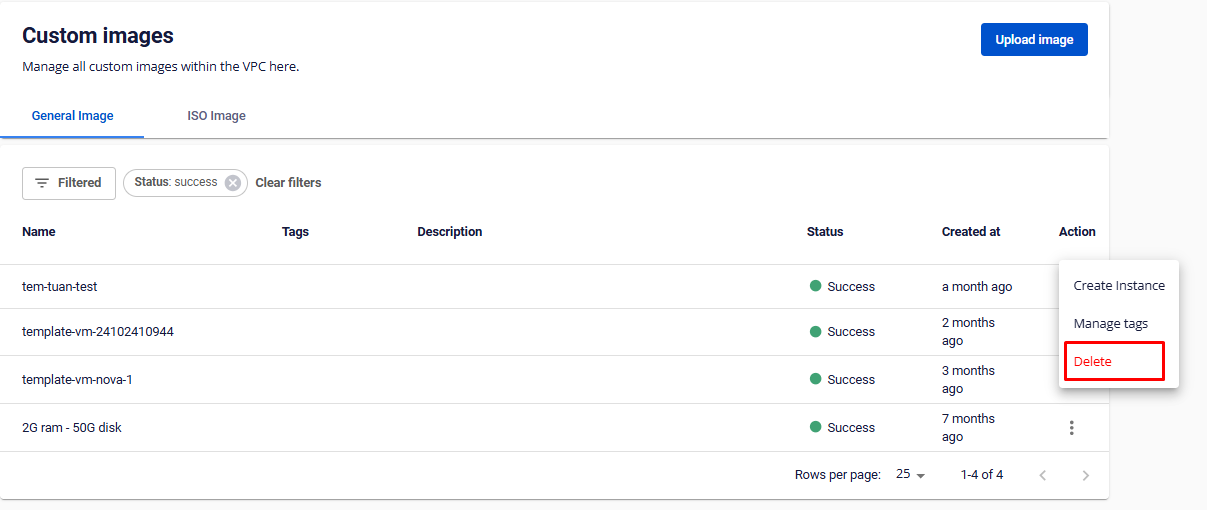Sort by the Name column header
Screen dimensions: 1207x510
pos(39,232)
